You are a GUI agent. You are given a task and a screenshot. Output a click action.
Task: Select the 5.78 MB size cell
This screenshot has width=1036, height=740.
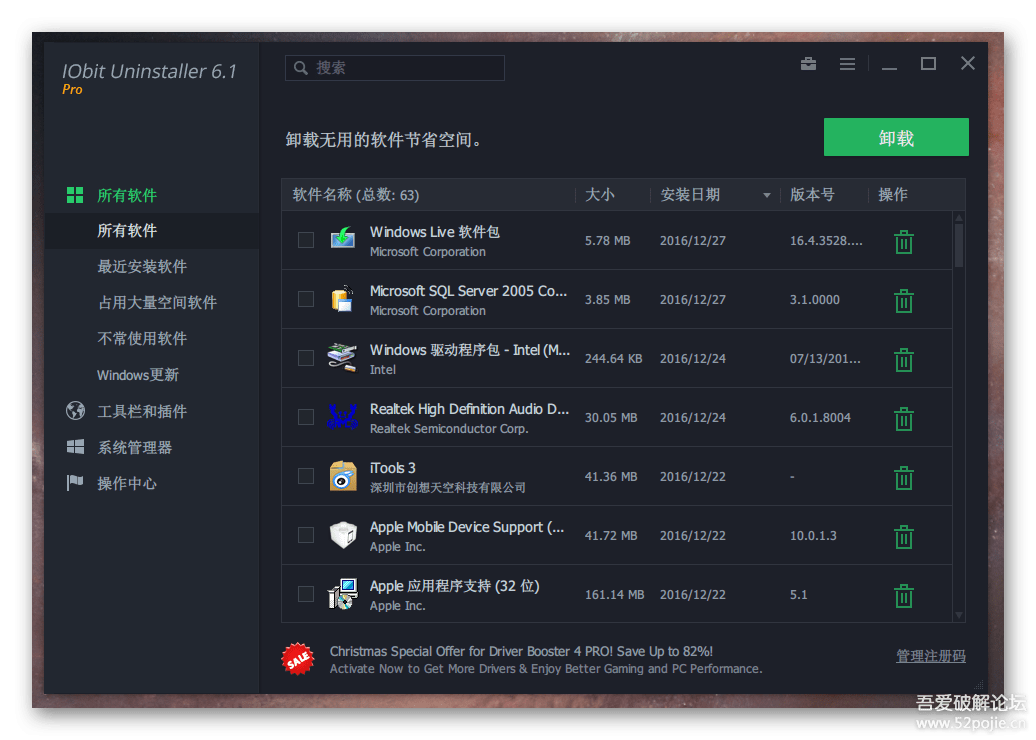(607, 240)
